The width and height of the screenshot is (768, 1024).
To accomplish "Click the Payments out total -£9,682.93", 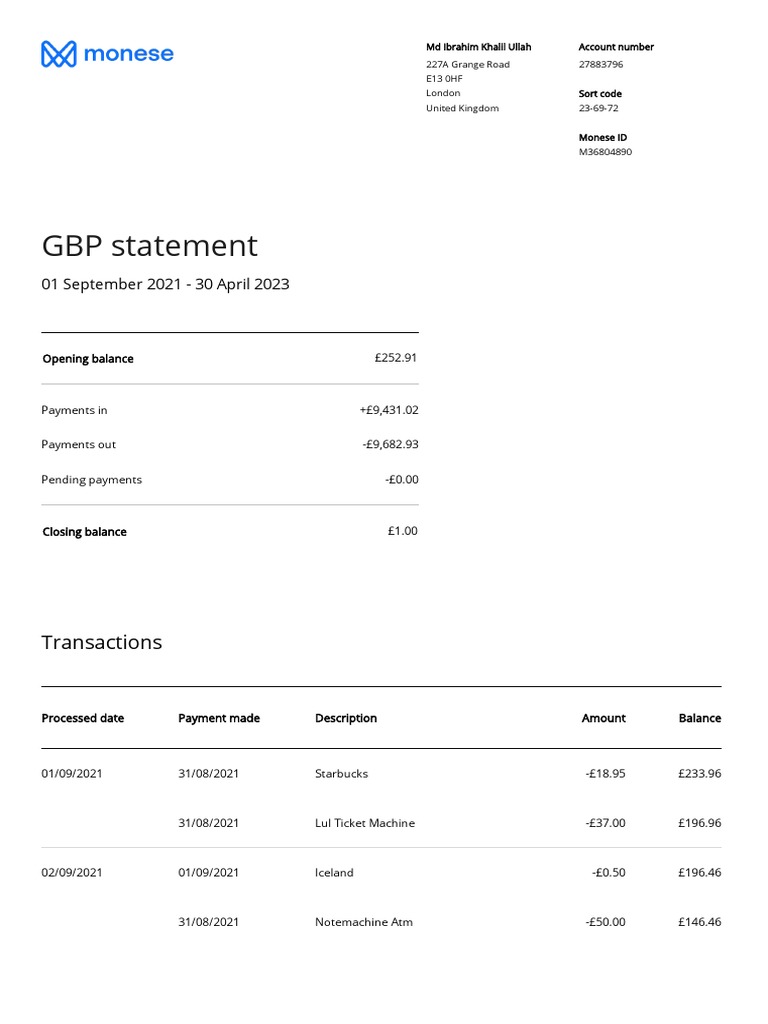I will click(390, 444).
